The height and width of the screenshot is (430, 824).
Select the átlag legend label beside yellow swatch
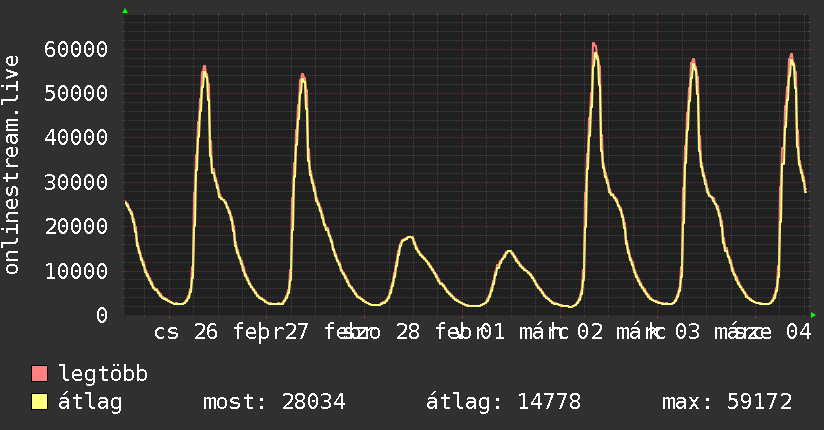click(x=90, y=402)
